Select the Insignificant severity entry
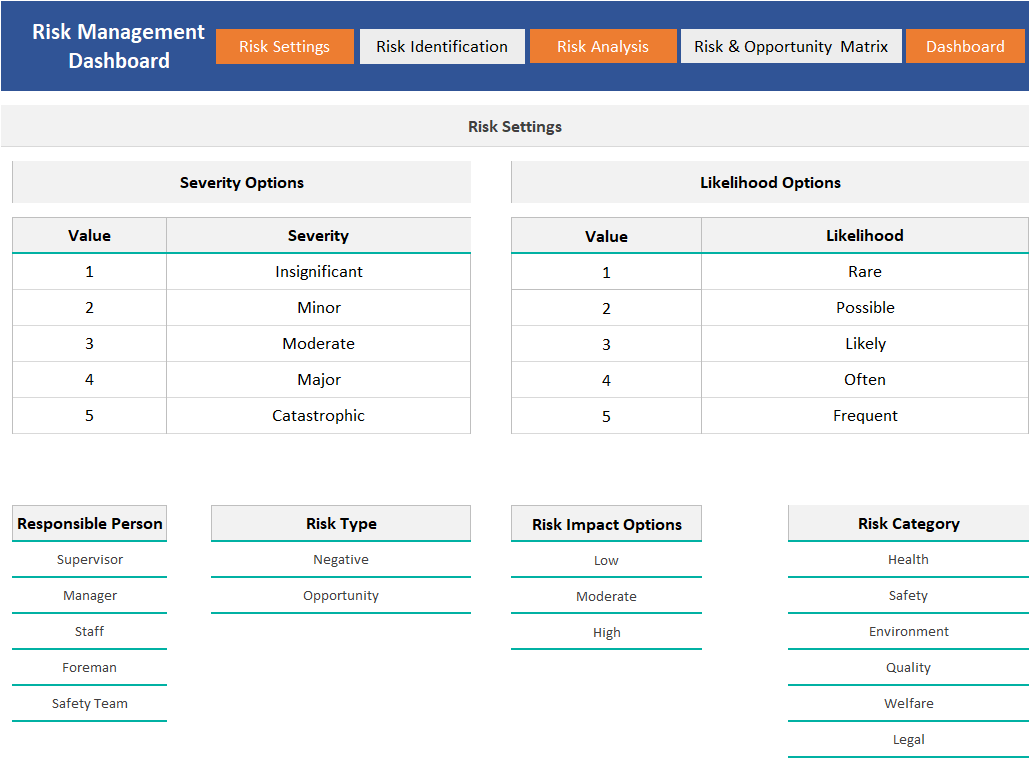Image resolution: width=1036 pixels, height=778 pixels. 318,271
